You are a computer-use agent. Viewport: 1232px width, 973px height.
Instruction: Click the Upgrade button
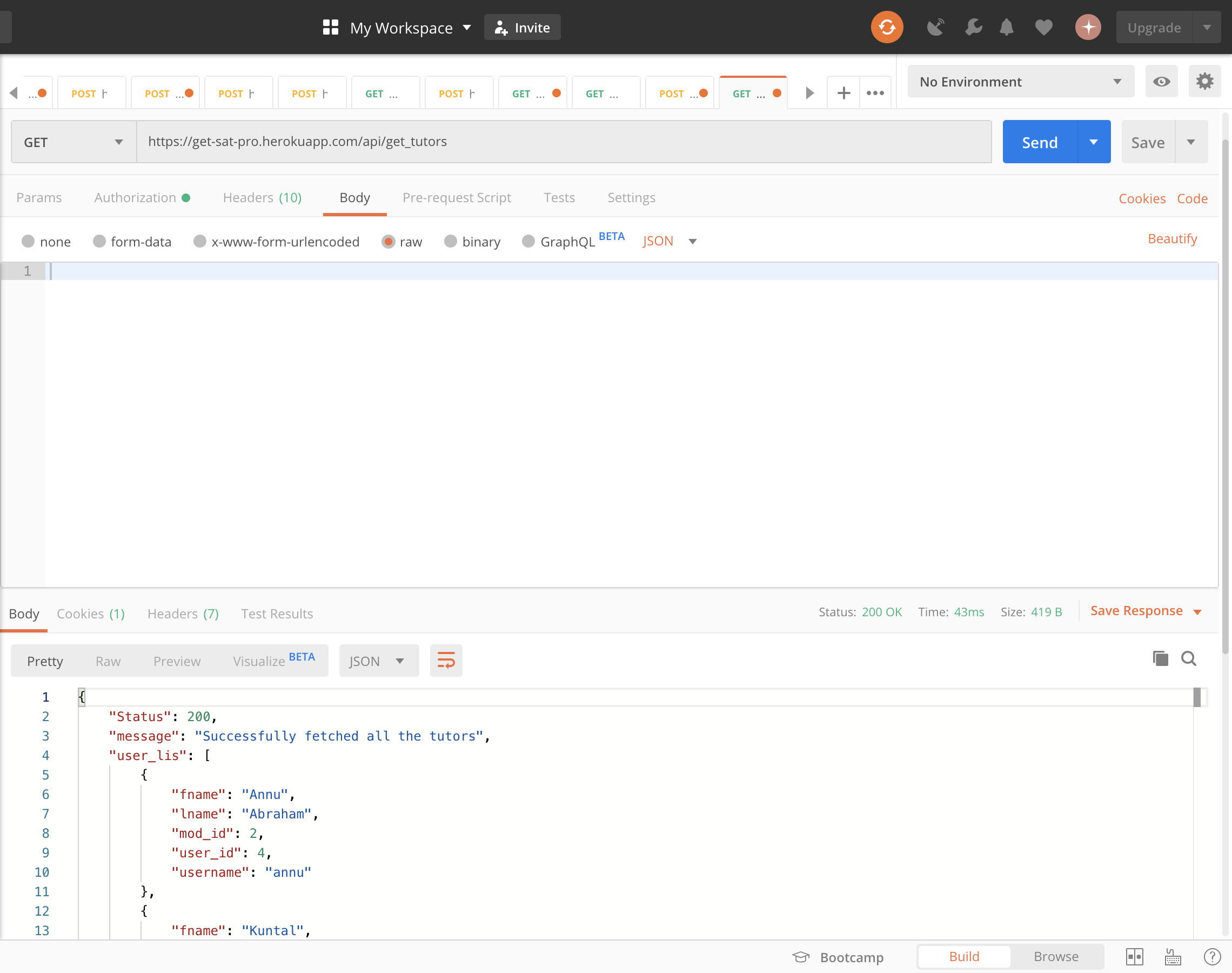click(x=1154, y=28)
